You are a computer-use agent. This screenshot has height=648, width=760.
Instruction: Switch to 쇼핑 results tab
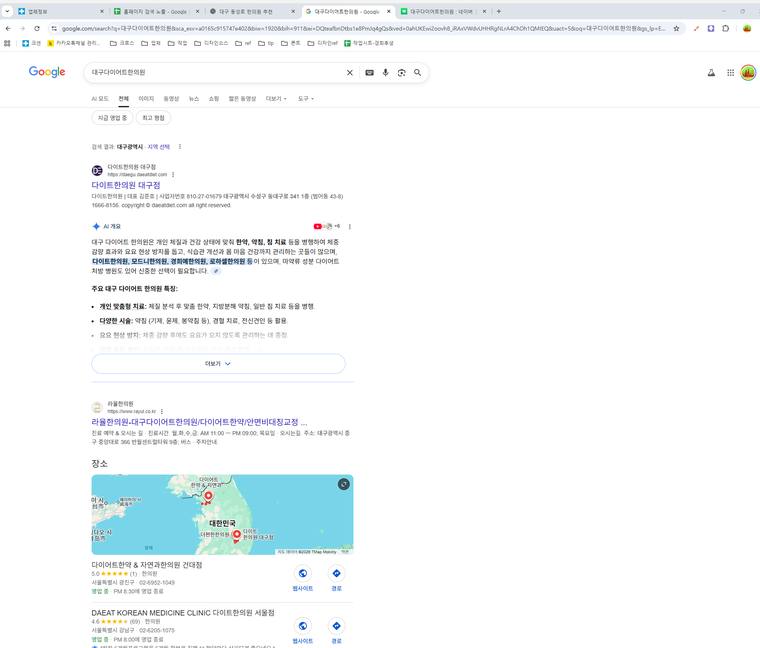click(214, 98)
